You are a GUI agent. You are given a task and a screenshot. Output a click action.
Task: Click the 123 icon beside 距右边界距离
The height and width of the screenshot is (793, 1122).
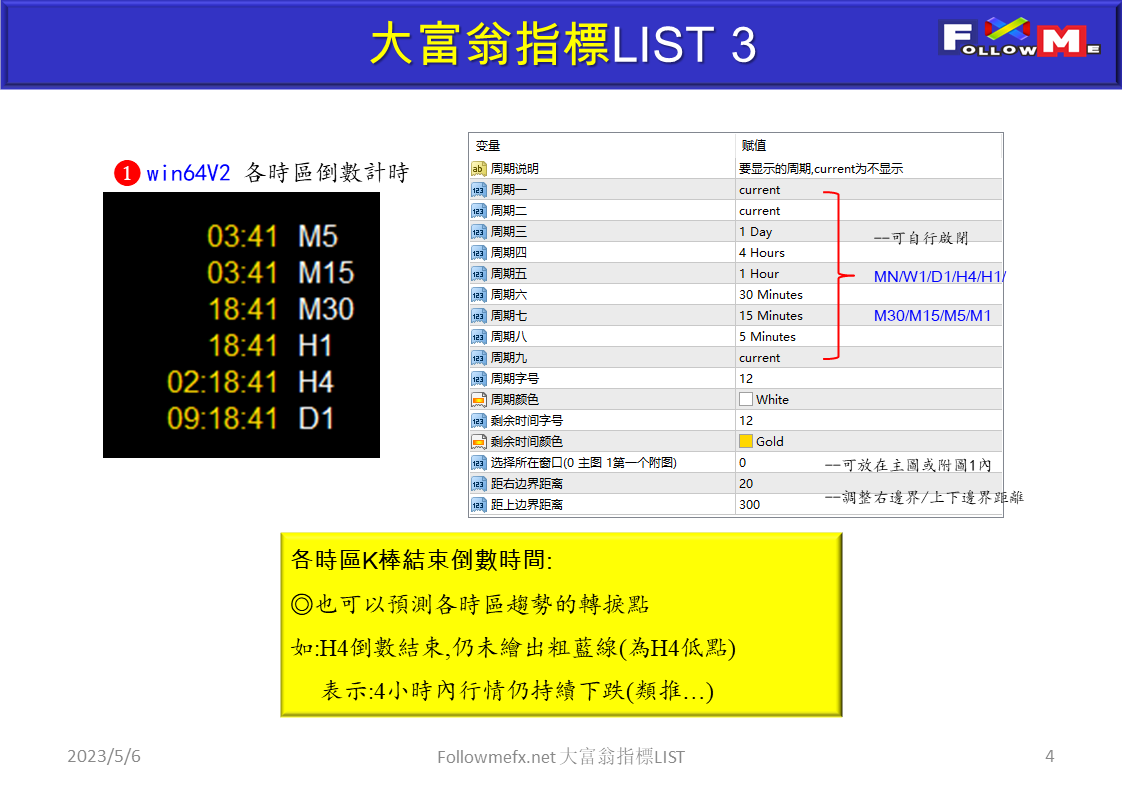[x=476, y=483]
